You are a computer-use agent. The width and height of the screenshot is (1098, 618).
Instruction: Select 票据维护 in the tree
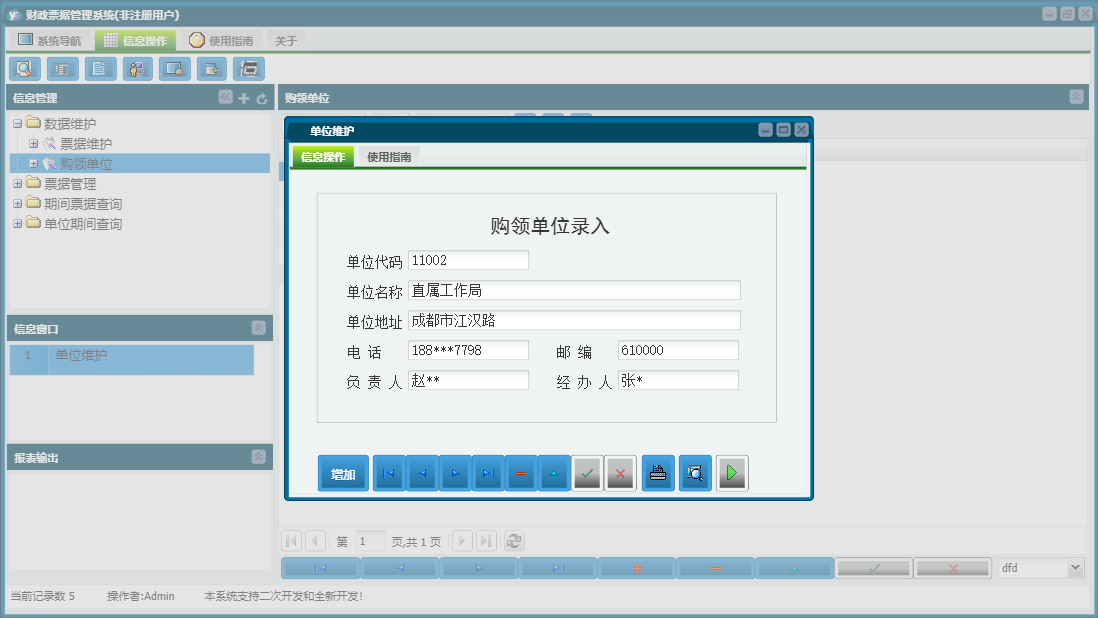[85, 143]
